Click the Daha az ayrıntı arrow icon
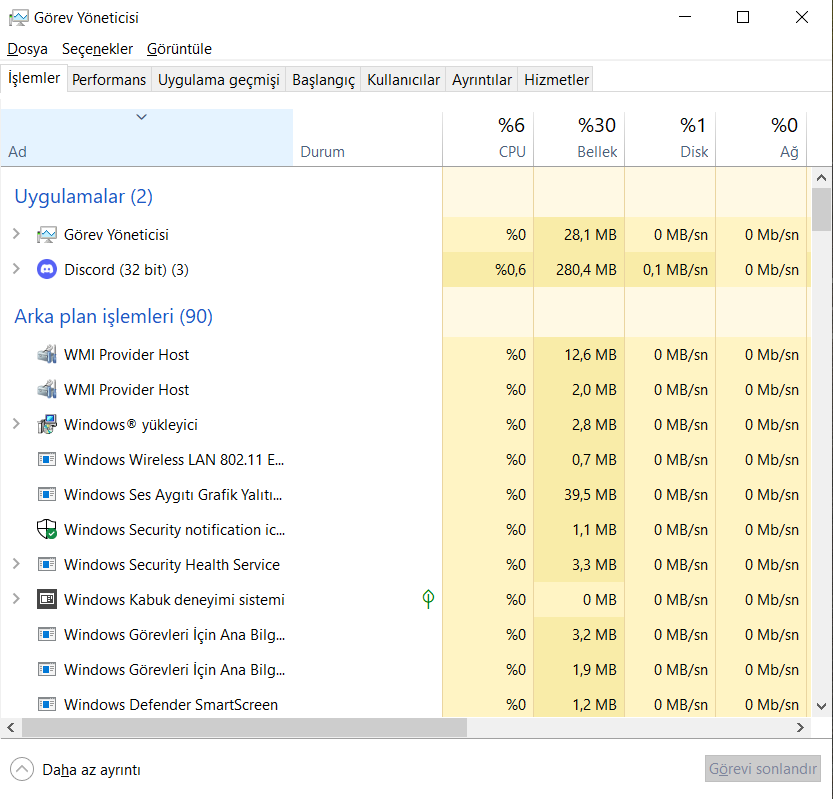Screen dimensions: 833x799 click(x=22, y=769)
